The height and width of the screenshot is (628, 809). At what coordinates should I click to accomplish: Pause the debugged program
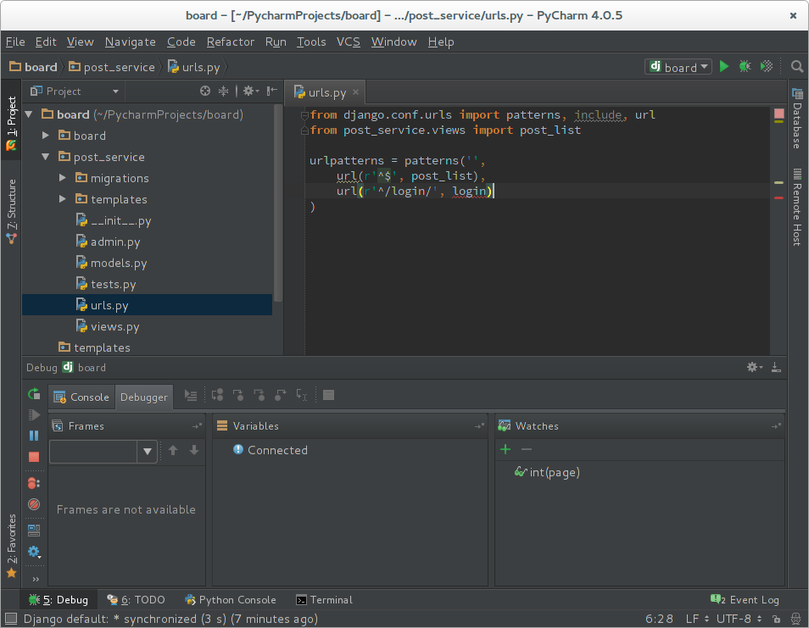point(34,436)
